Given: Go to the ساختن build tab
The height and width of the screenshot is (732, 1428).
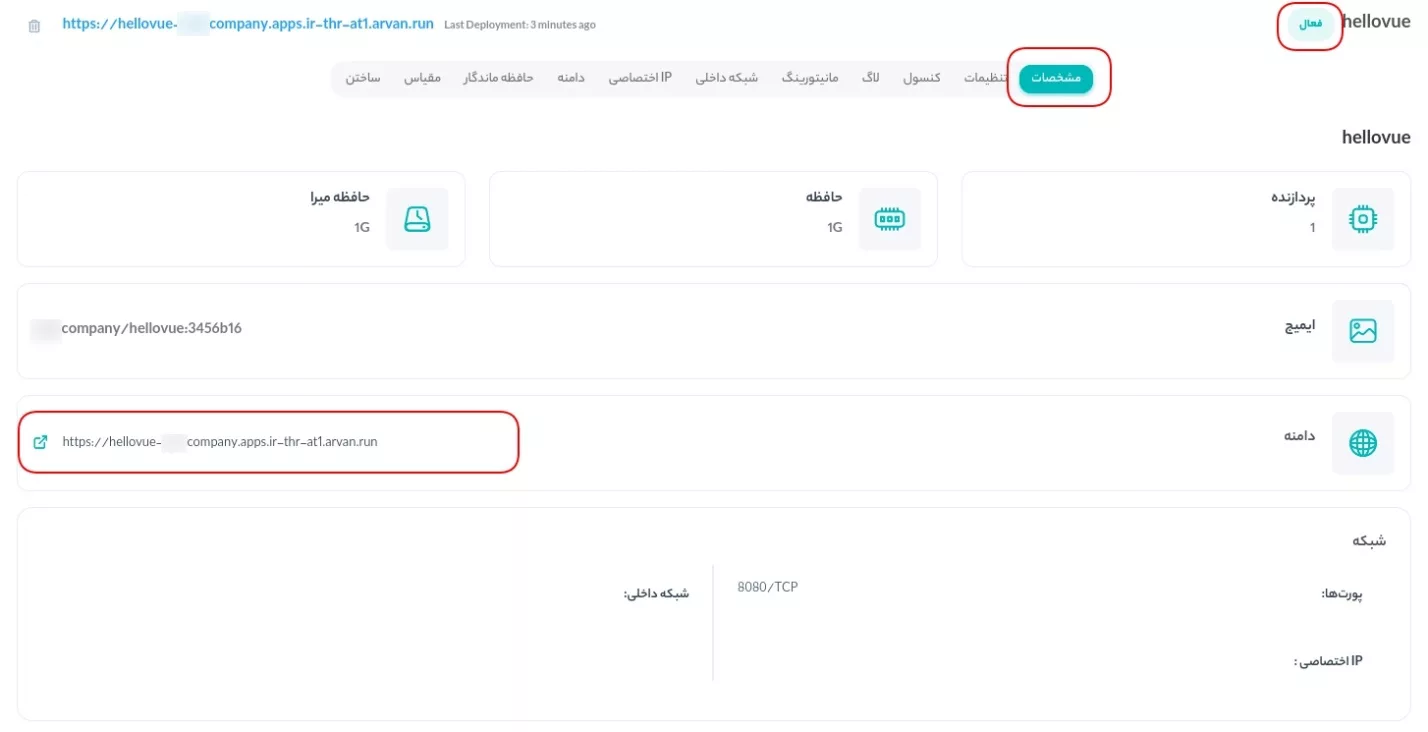Looking at the screenshot, I should point(363,78).
